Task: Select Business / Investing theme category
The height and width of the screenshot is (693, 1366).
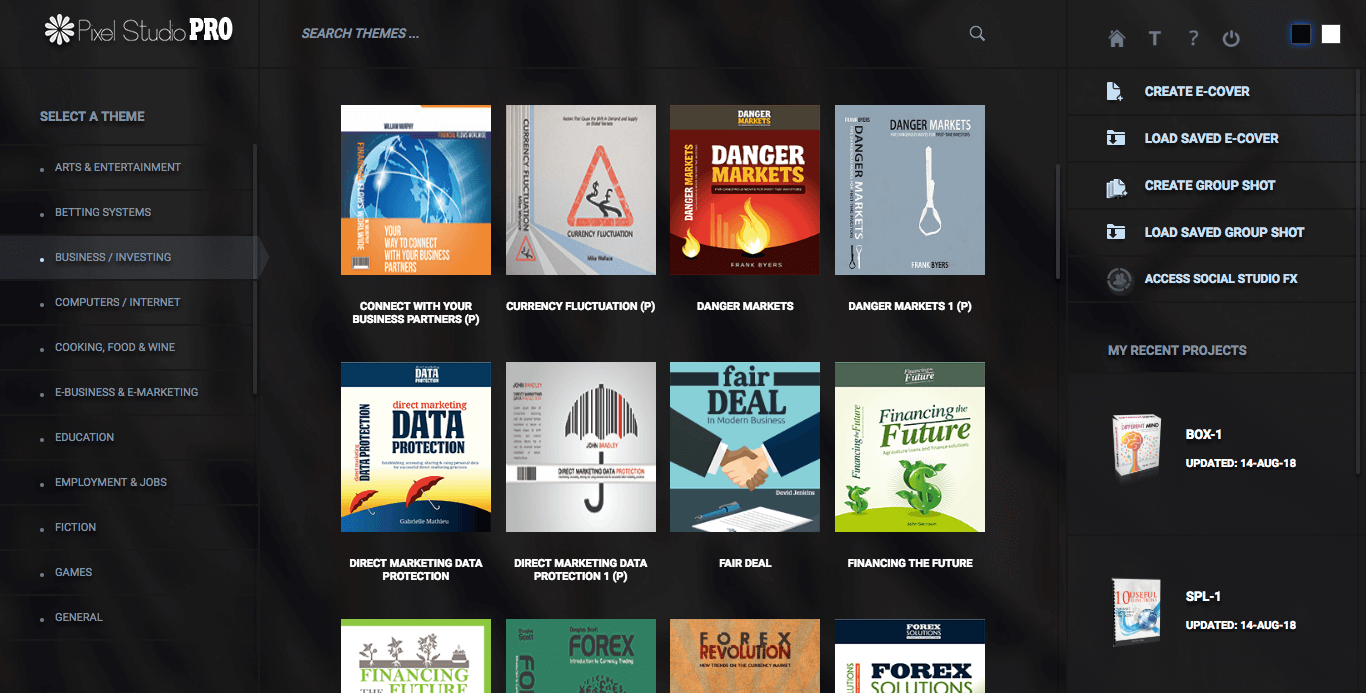Action: pos(113,257)
